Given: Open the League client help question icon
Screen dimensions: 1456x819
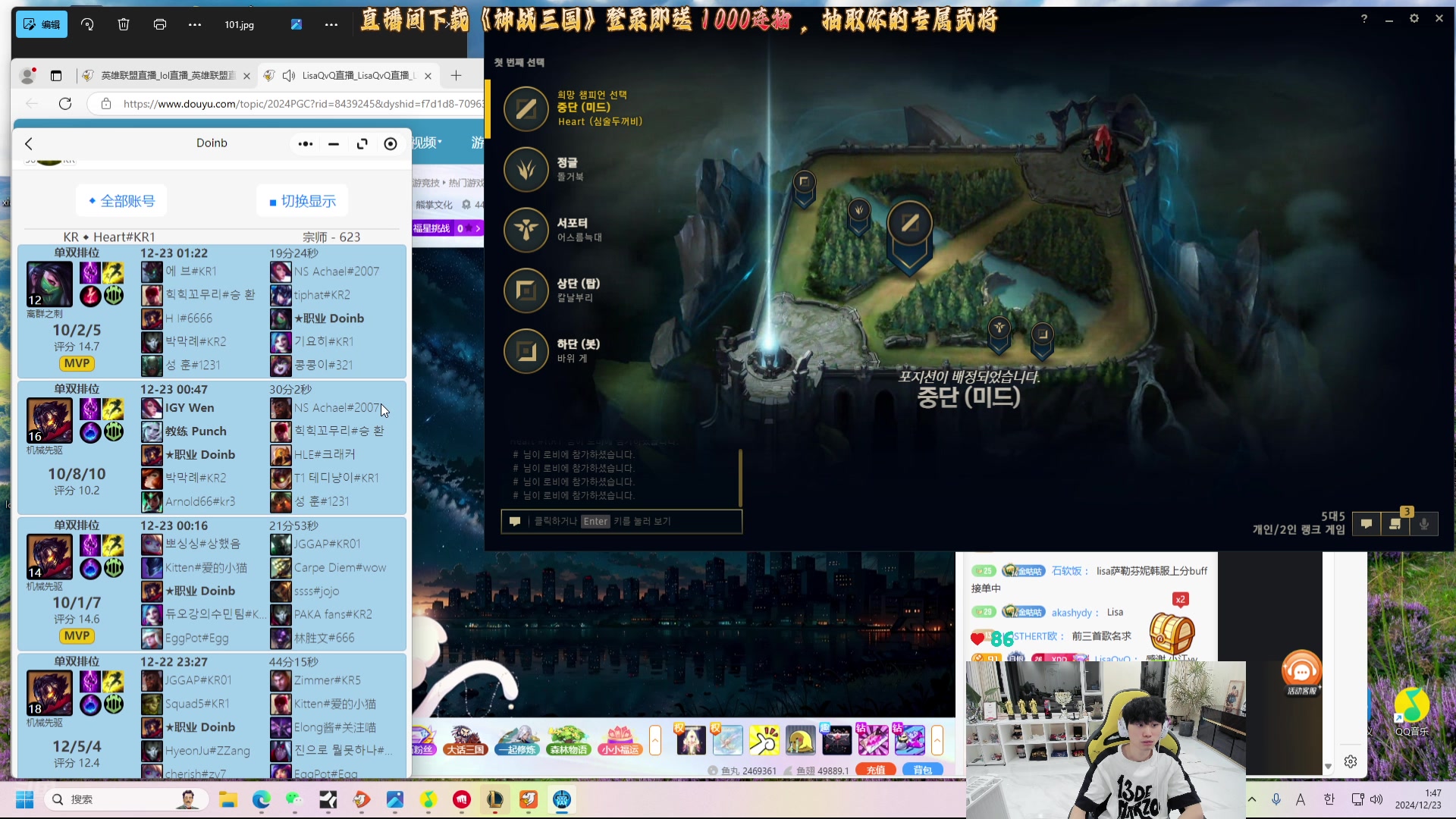Looking at the screenshot, I should pyautogui.click(x=1363, y=19).
